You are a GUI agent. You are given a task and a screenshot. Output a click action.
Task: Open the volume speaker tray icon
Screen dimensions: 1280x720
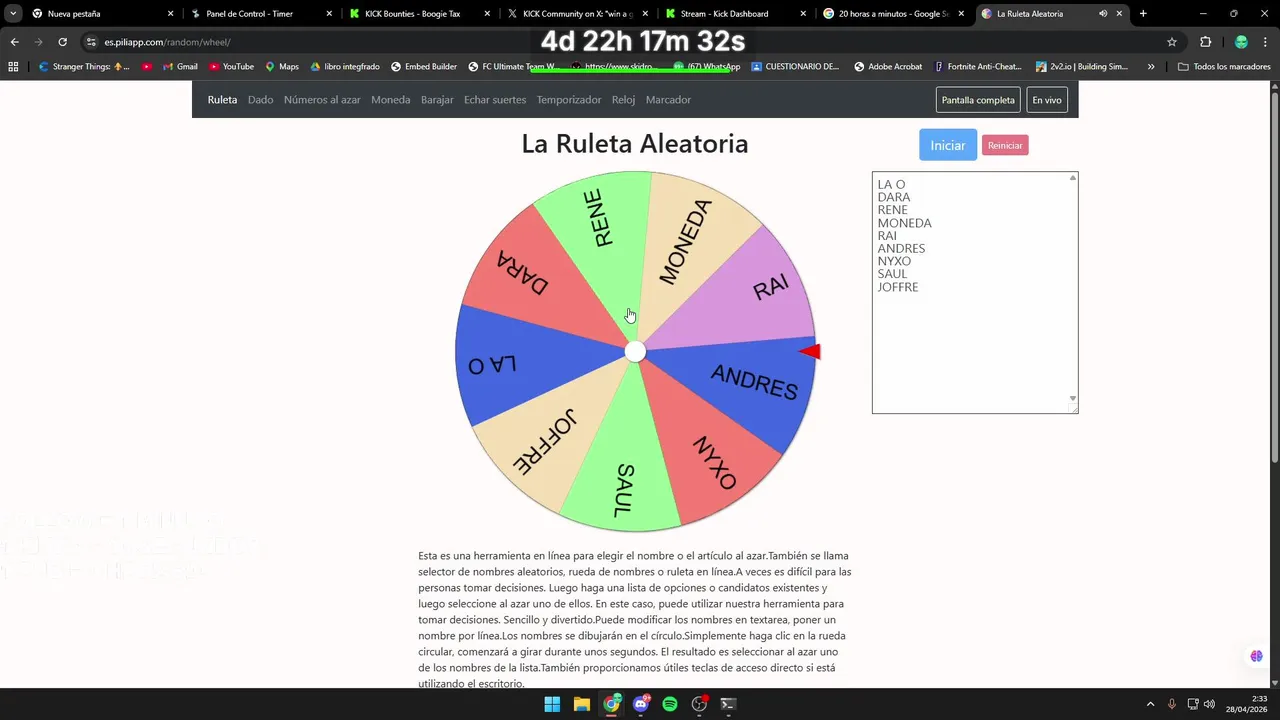click(1209, 704)
